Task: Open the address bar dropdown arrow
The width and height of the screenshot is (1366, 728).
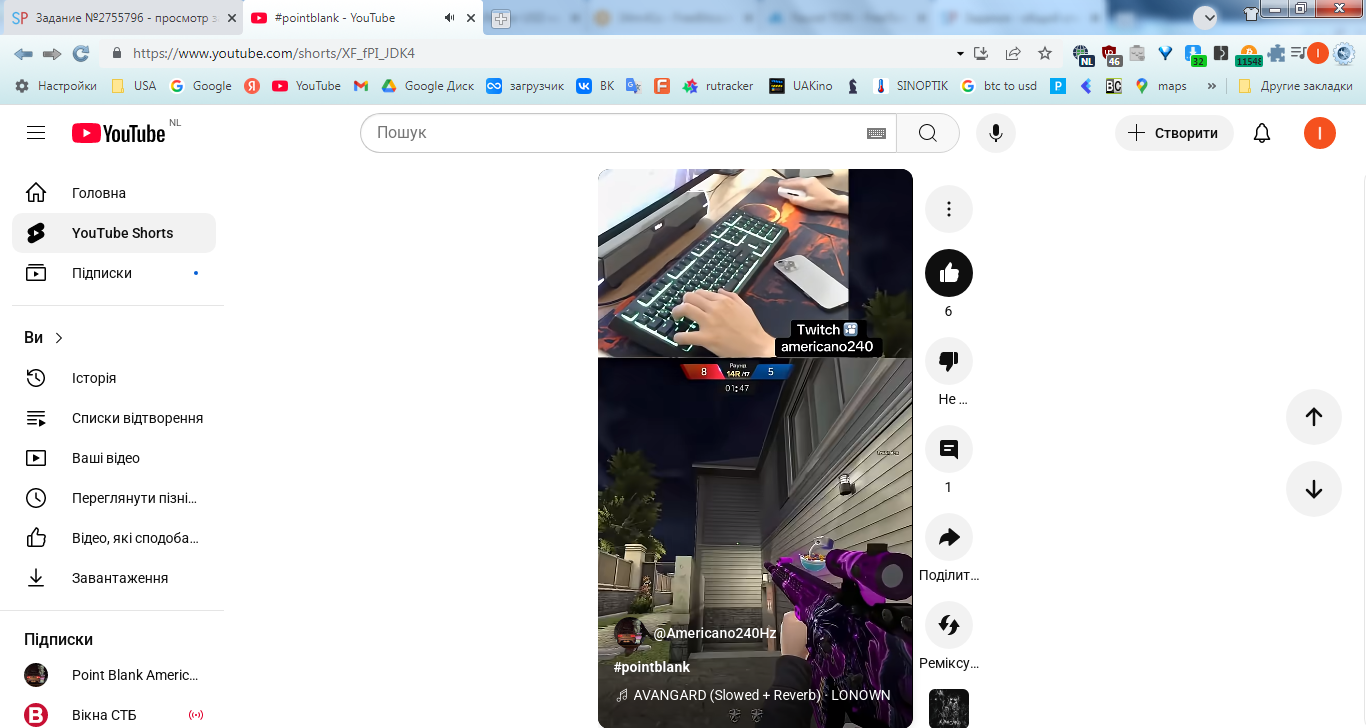Action: click(x=960, y=53)
